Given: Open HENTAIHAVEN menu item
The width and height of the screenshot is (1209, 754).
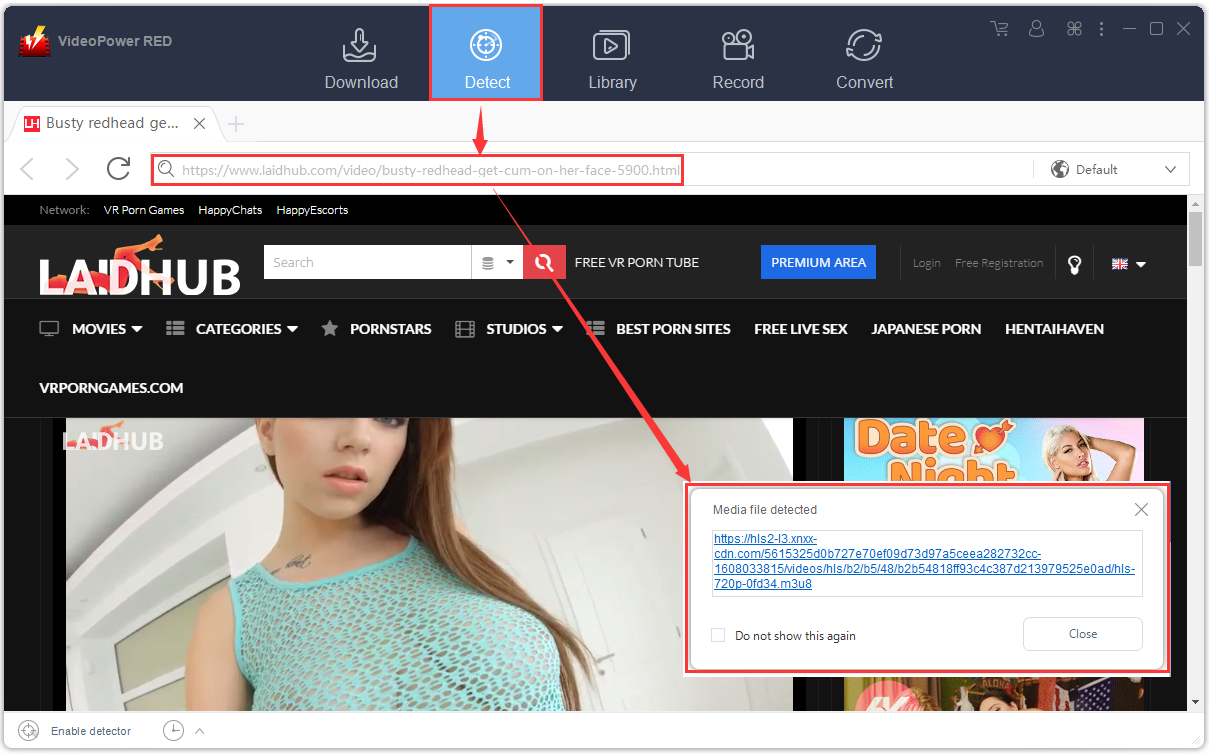Looking at the screenshot, I should click(x=1054, y=328).
